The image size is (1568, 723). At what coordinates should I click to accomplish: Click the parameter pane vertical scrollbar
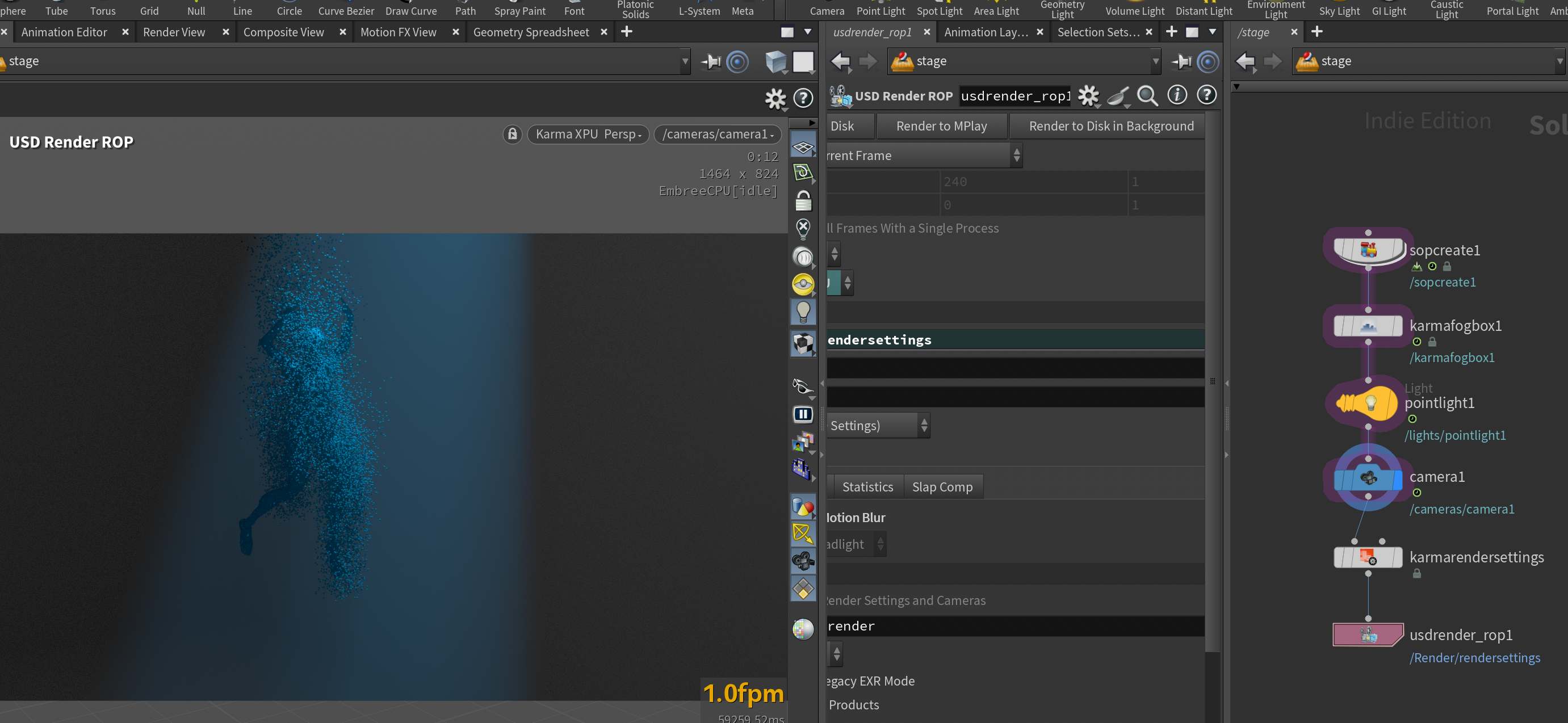coord(1211,381)
